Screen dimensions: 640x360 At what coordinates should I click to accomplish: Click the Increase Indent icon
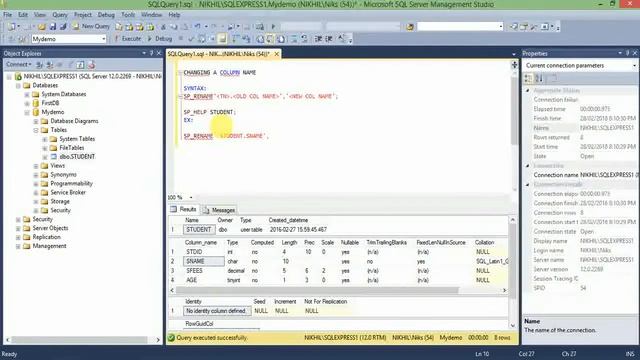pyautogui.click(x=329, y=39)
